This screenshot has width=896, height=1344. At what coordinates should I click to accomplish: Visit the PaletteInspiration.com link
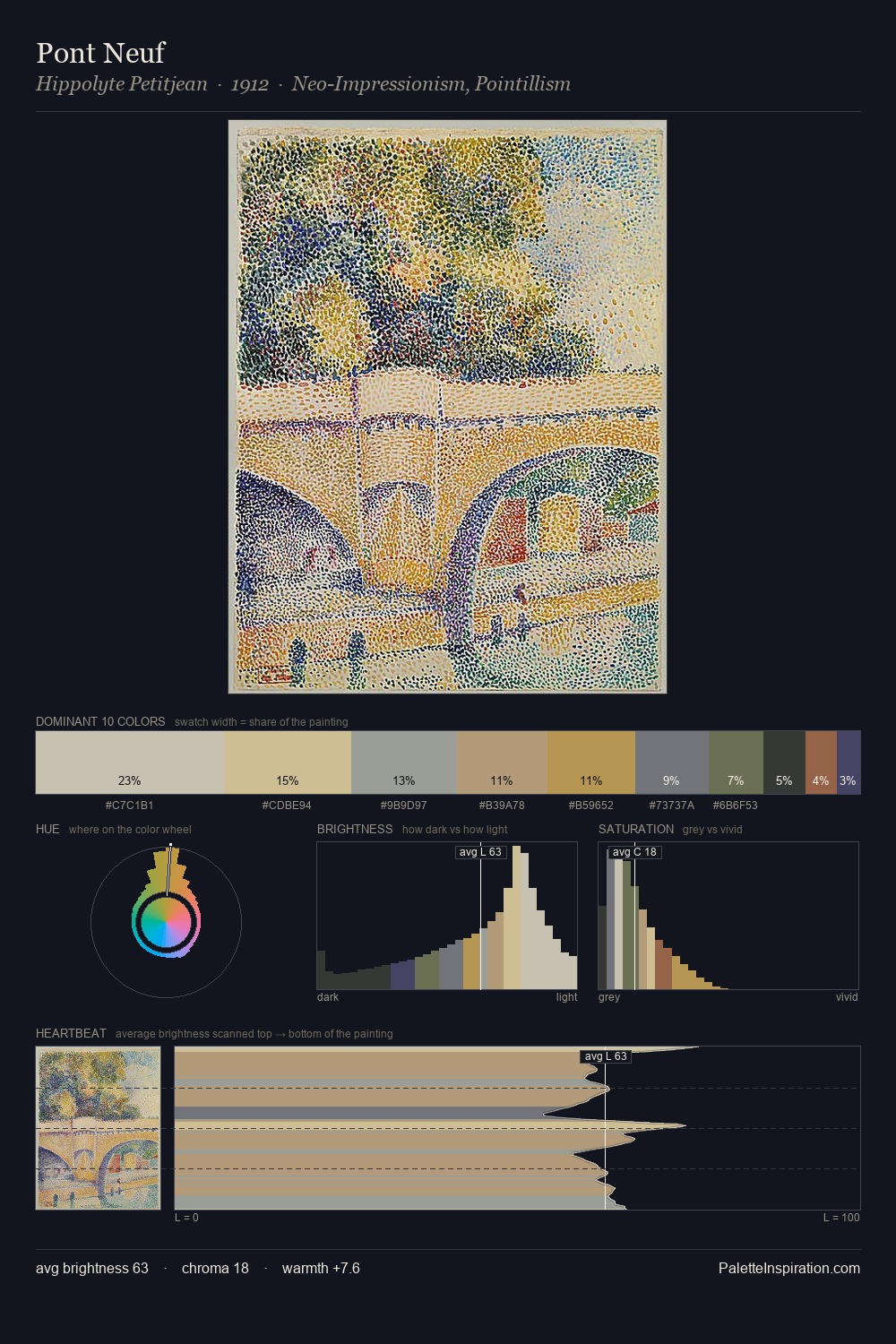coord(789,1268)
